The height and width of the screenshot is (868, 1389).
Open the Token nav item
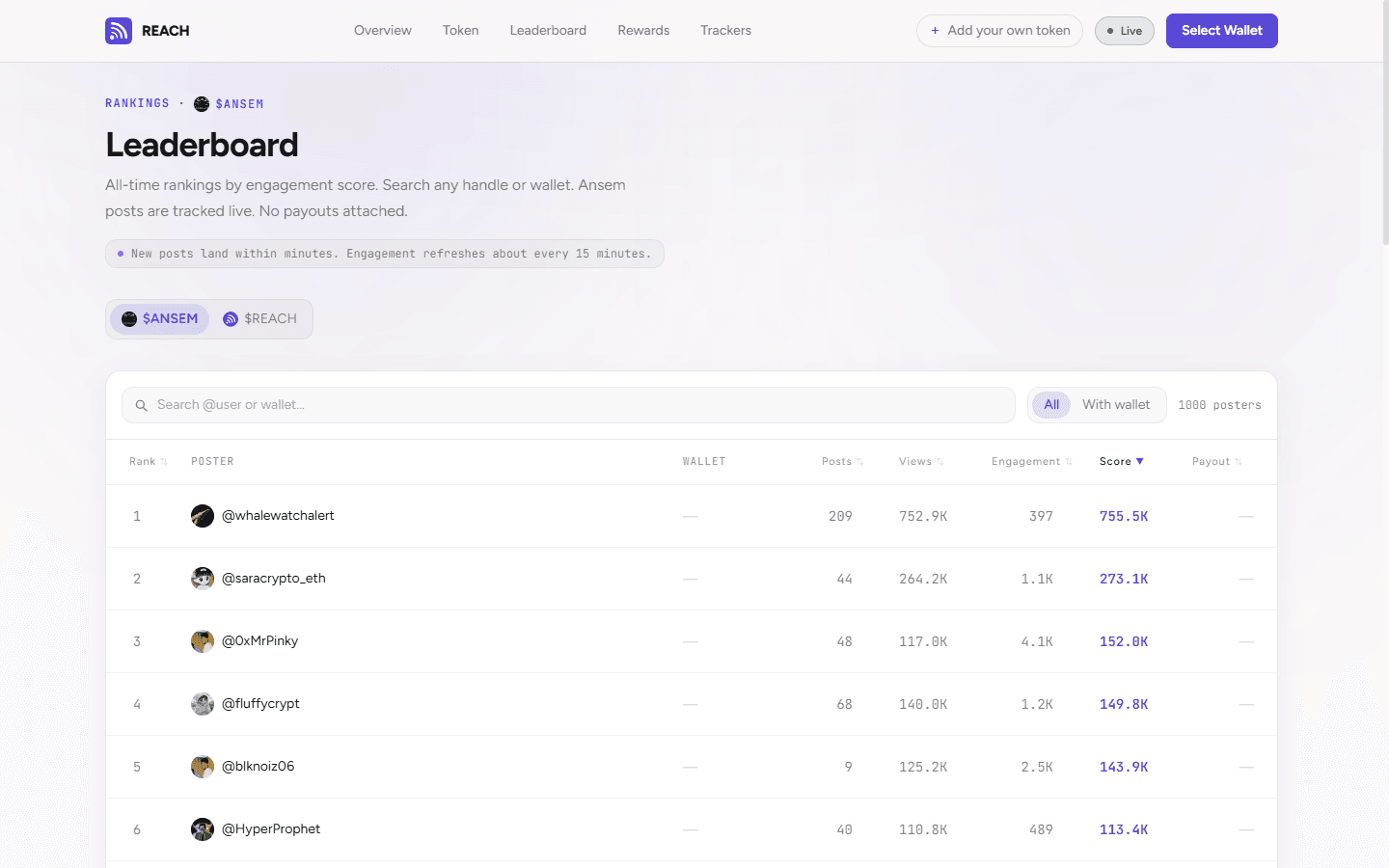[x=461, y=31]
